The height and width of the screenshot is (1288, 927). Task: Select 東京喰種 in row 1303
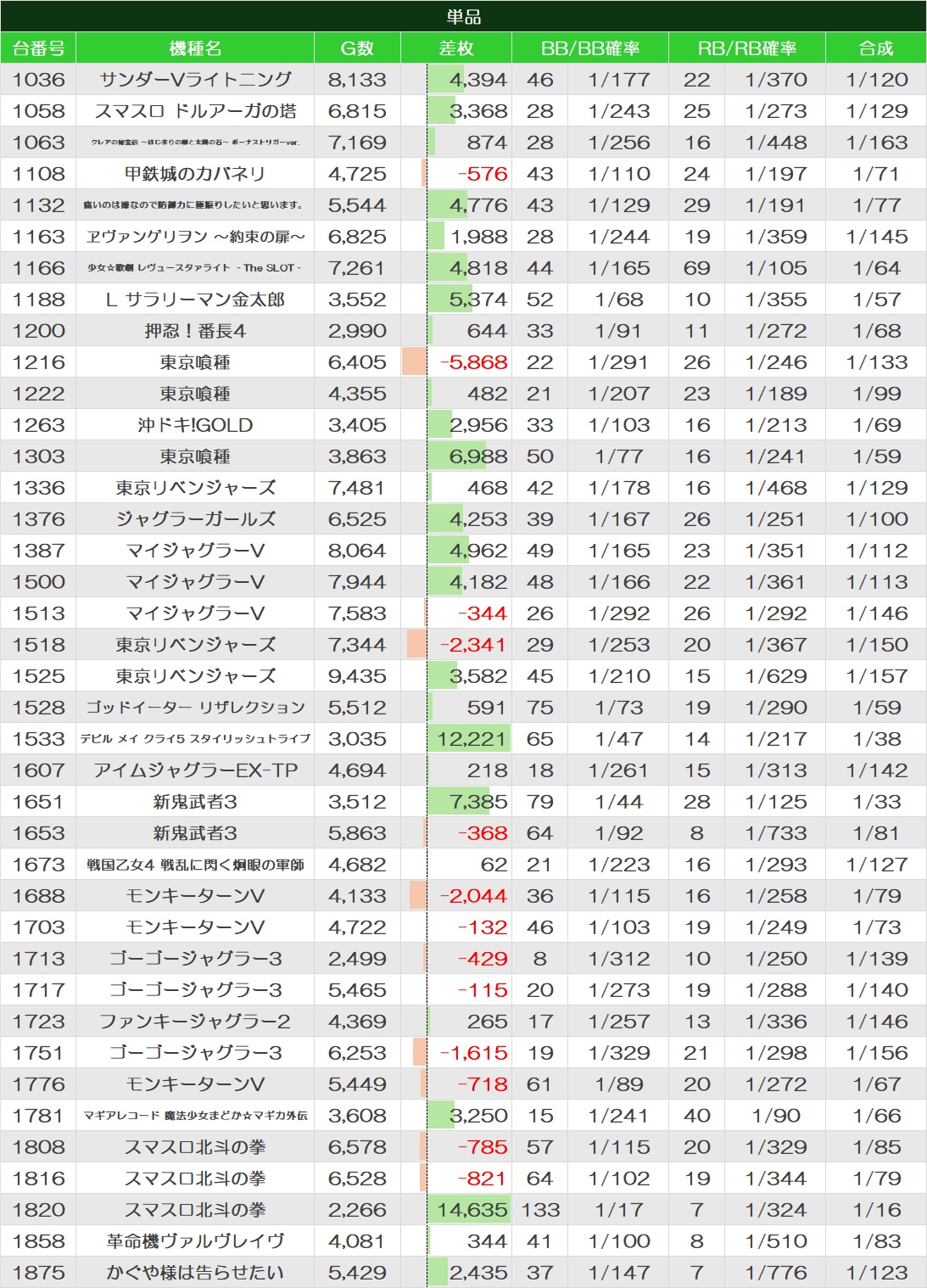(195, 456)
